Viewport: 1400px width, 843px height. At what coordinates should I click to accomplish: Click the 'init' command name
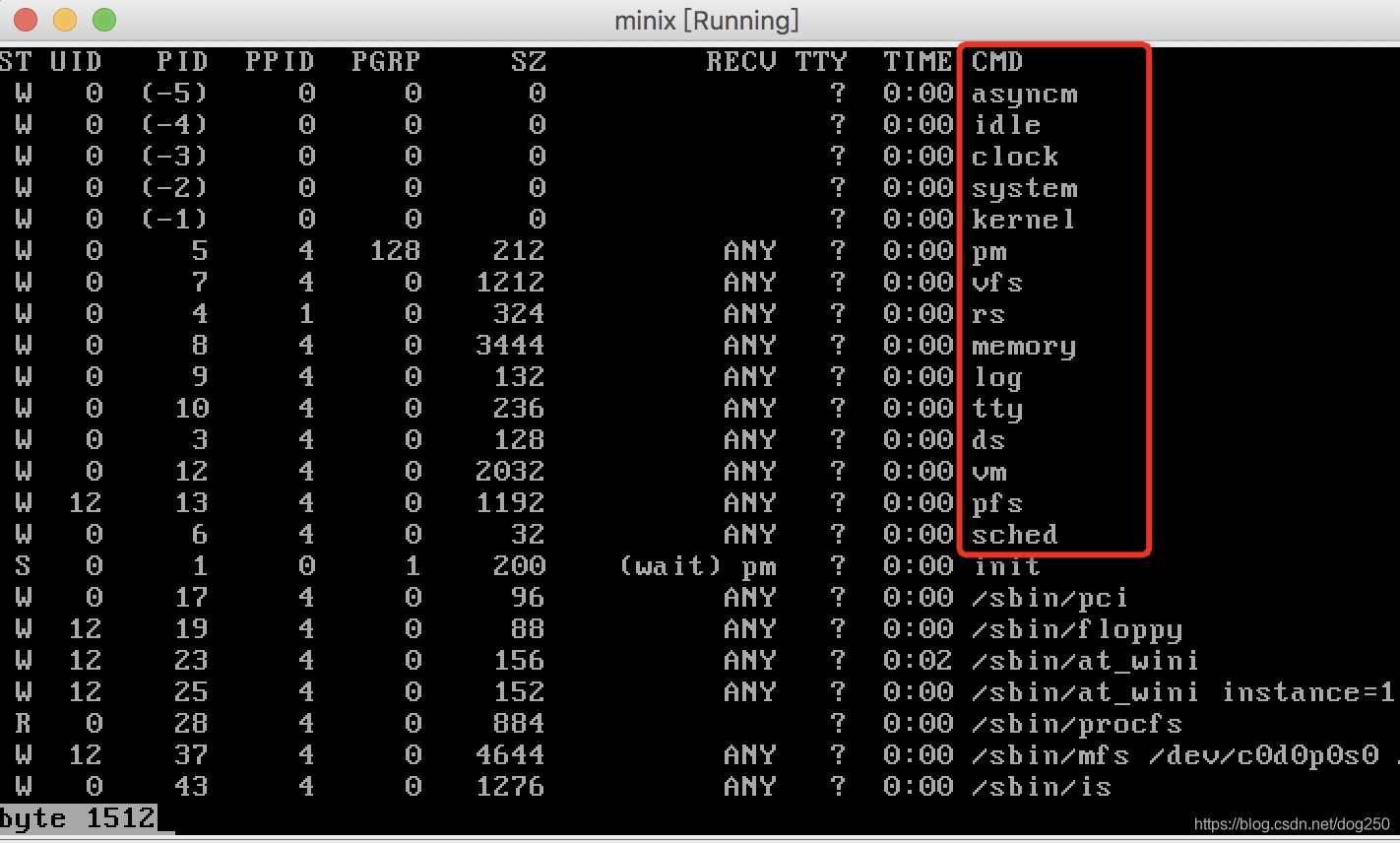click(x=1006, y=566)
